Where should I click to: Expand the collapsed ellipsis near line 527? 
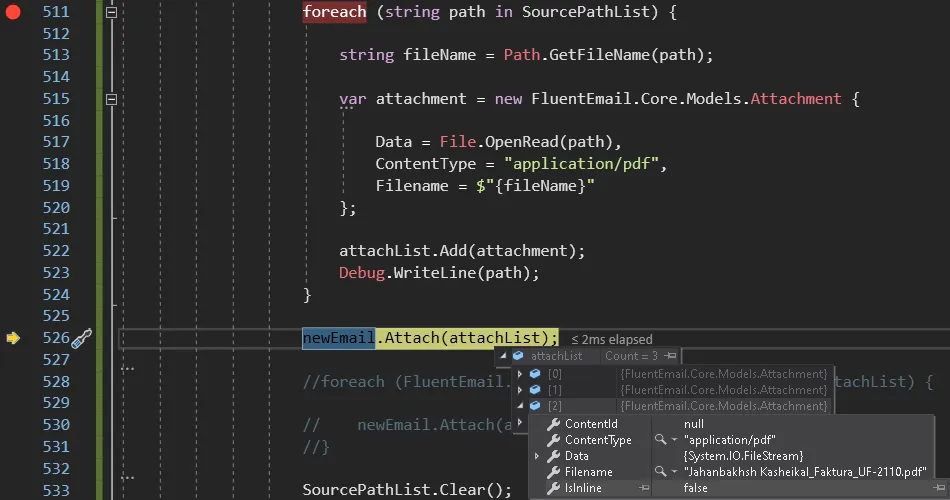click(x=127, y=368)
